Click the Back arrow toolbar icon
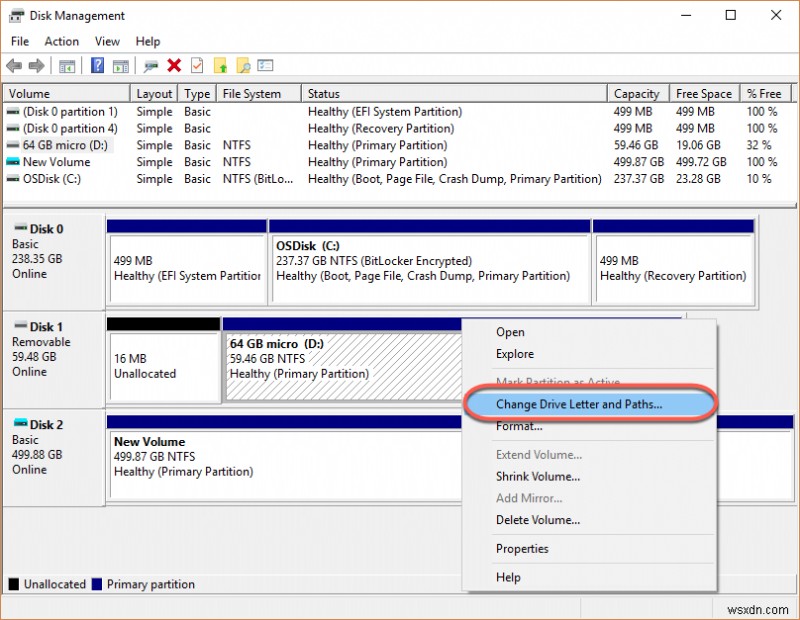This screenshot has width=800, height=620. pyautogui.click(x=14, y=65)
